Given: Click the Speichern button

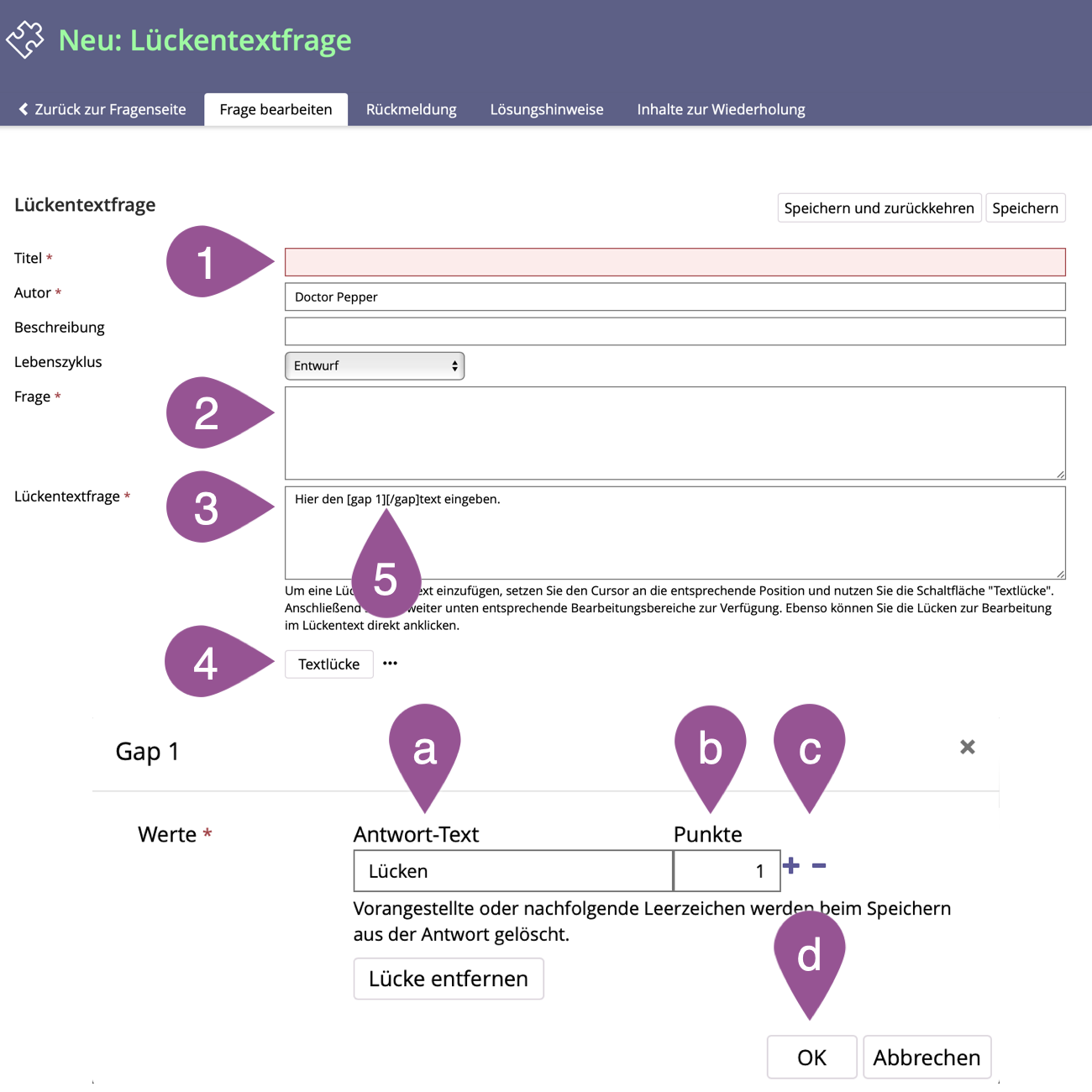Looking at the screenshot, I should click(1025, 208).
